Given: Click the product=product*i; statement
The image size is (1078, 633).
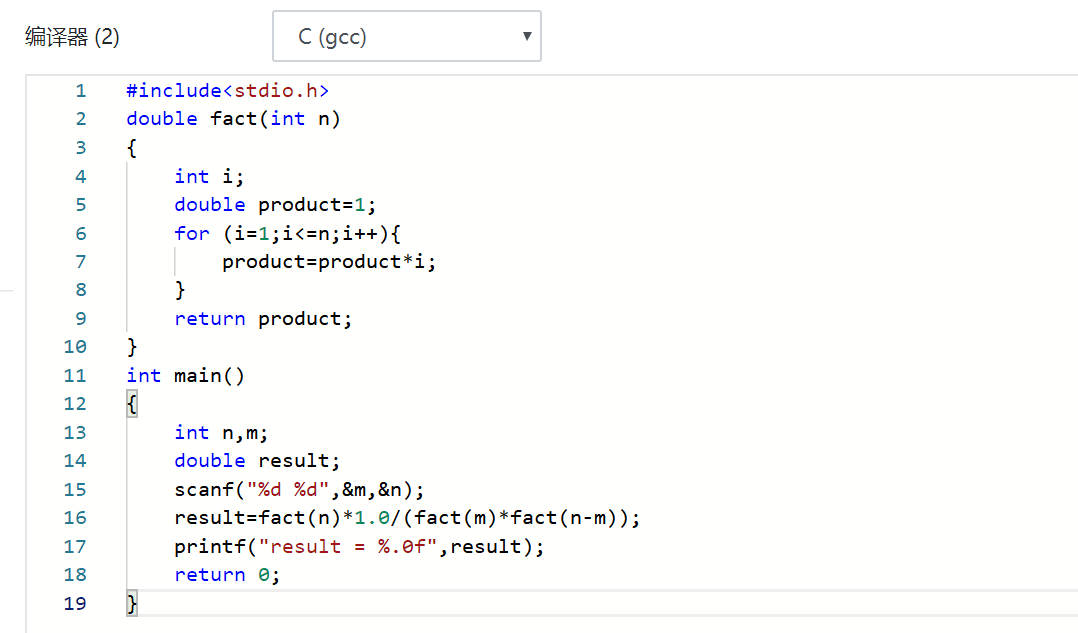Looking at the screenshot, I should (x=329, y=262).
